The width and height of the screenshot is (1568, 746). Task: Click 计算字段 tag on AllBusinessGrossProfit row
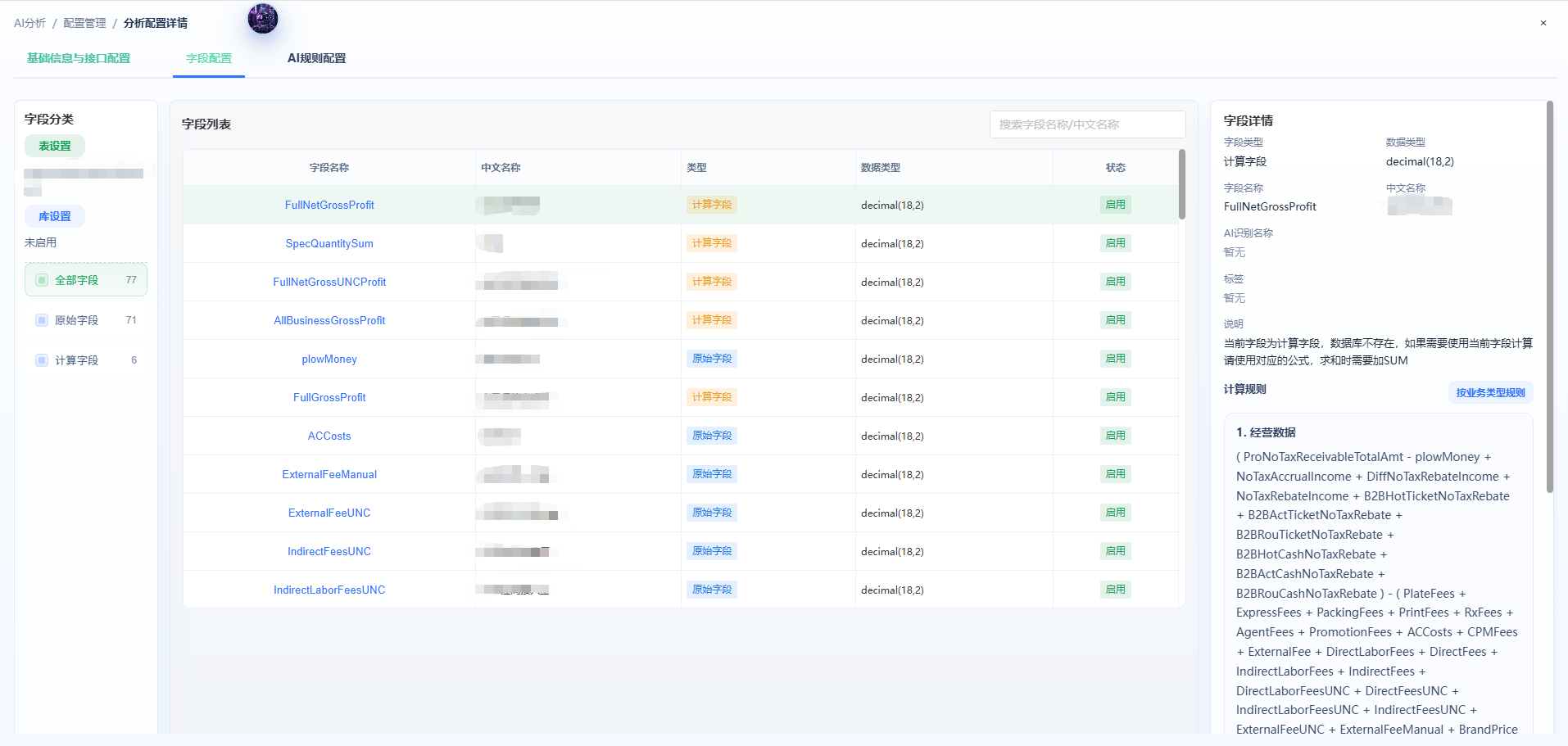[x=711, y=320]
